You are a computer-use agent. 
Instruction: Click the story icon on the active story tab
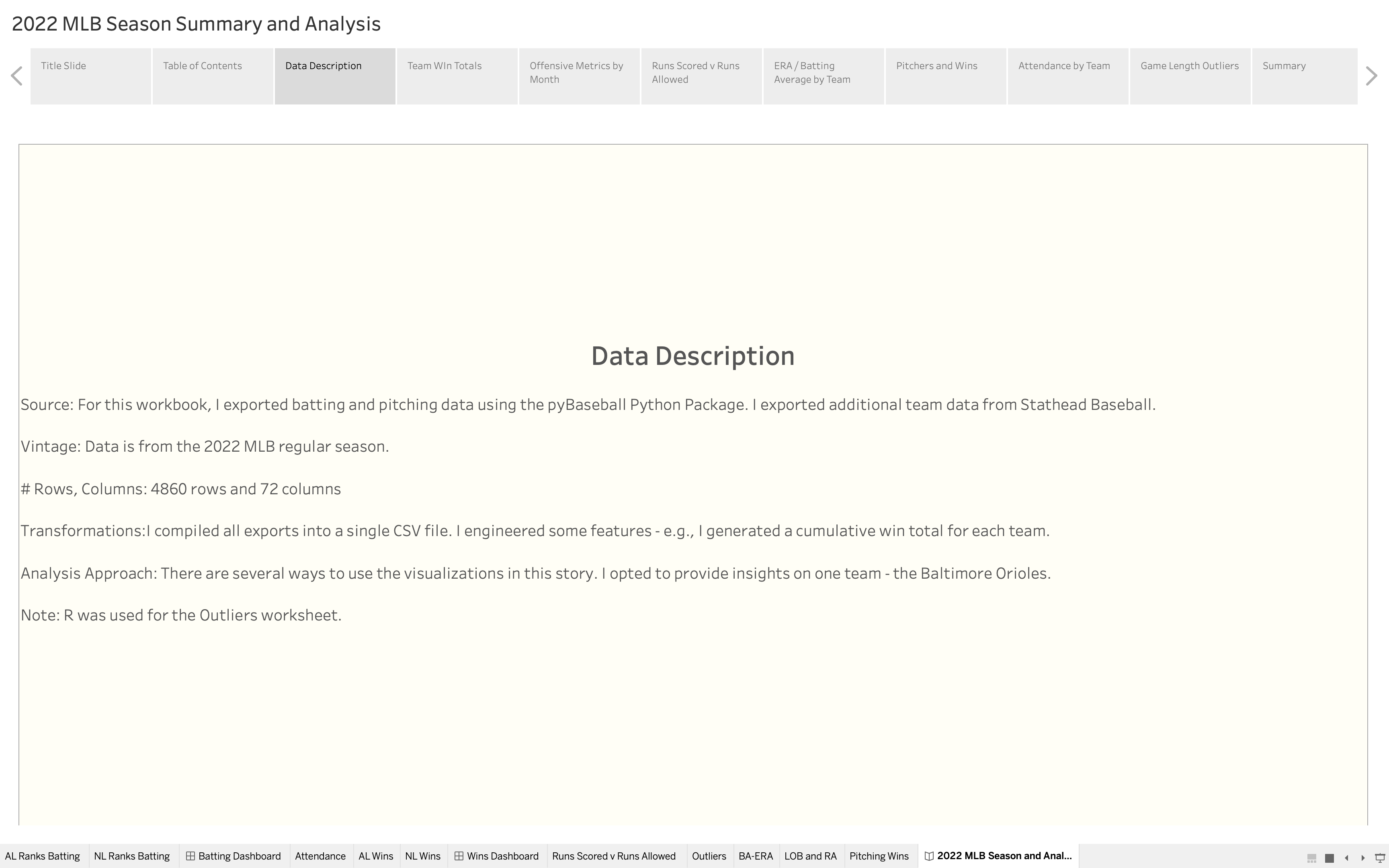click(x=930, y=856)
